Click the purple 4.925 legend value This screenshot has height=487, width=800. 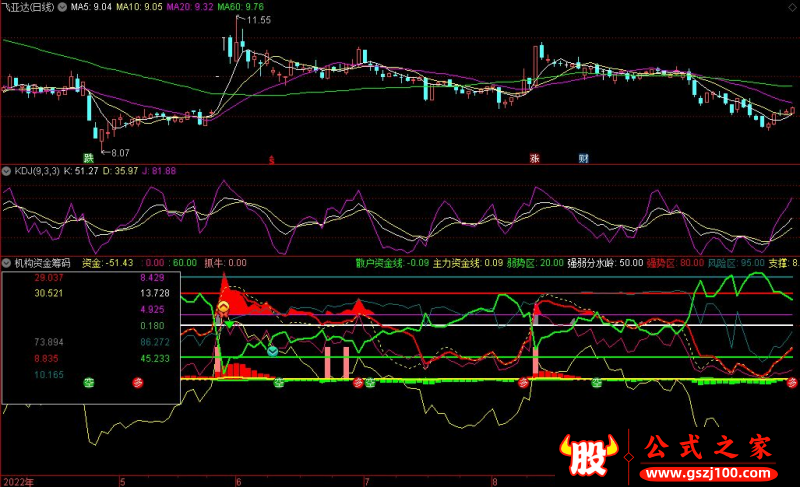coord(152,310)
